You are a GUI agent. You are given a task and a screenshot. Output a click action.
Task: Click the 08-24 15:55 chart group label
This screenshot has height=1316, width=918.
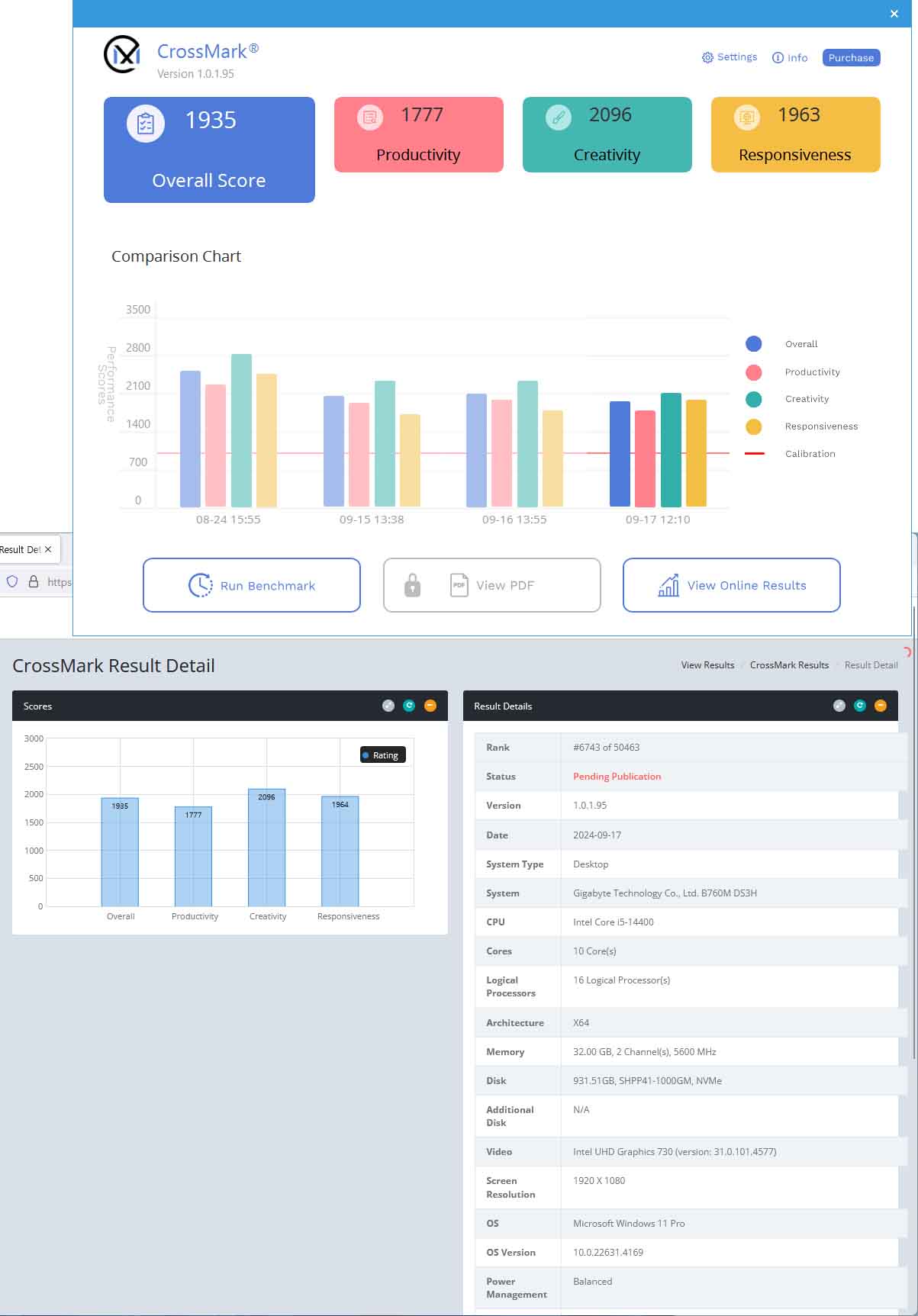[x=228, y=520]
